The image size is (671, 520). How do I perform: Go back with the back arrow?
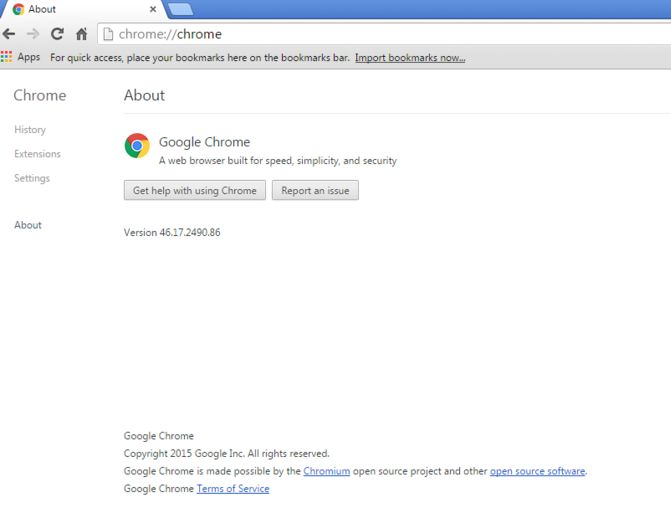(x=9, y=34)
